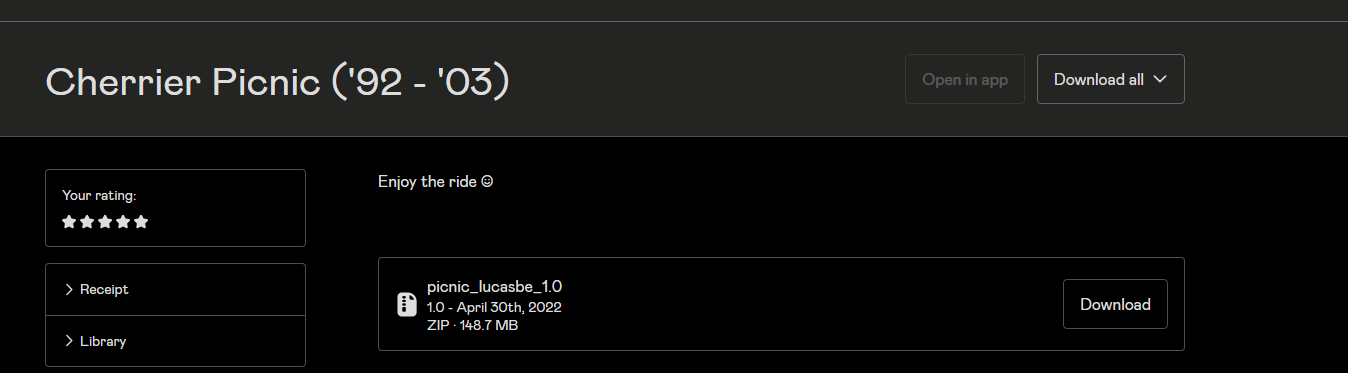Click the 1.0 - April 30th, 2022 version line
This screenshot has width=1348, height=373.
[x=494, y=307]
